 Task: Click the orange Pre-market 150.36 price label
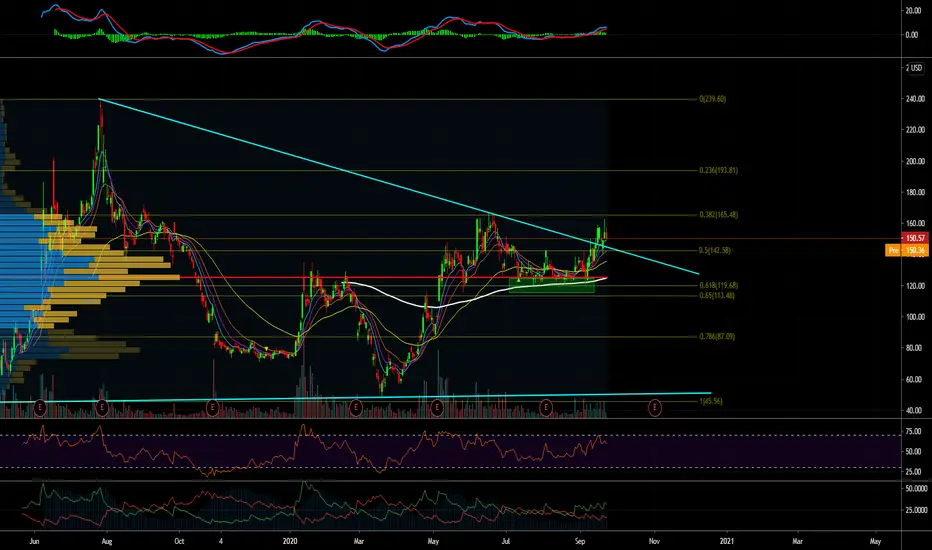pyautogui.click(x=906, y=250)
